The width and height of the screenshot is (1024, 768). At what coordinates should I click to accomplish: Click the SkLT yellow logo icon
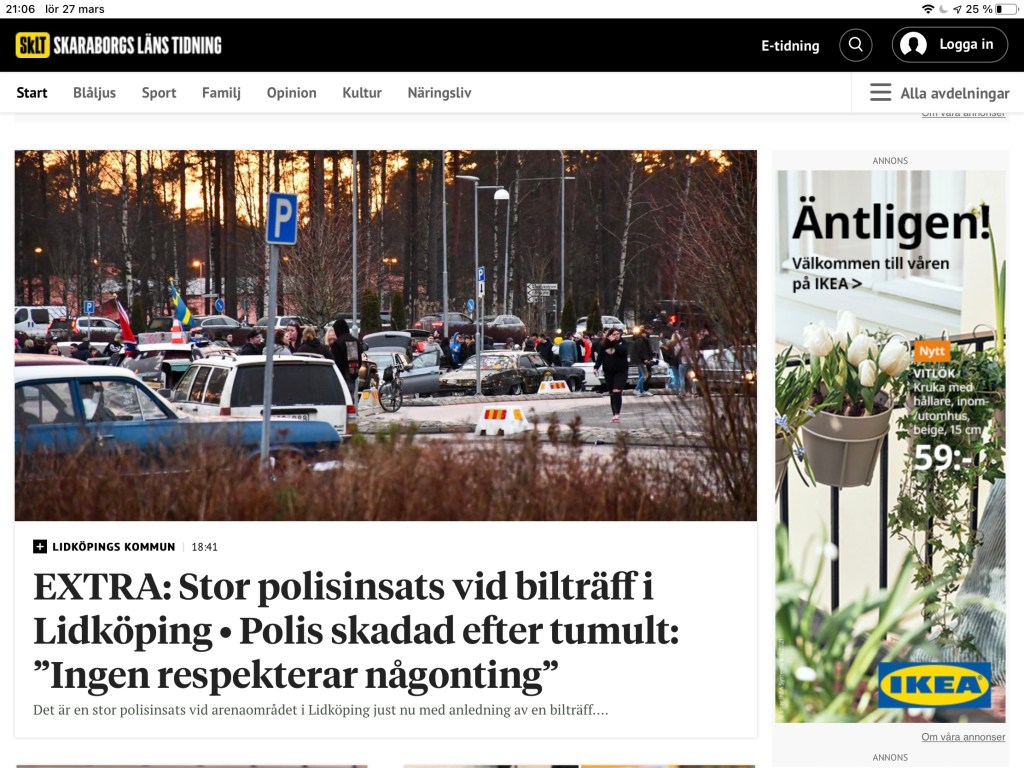point(33,45)
